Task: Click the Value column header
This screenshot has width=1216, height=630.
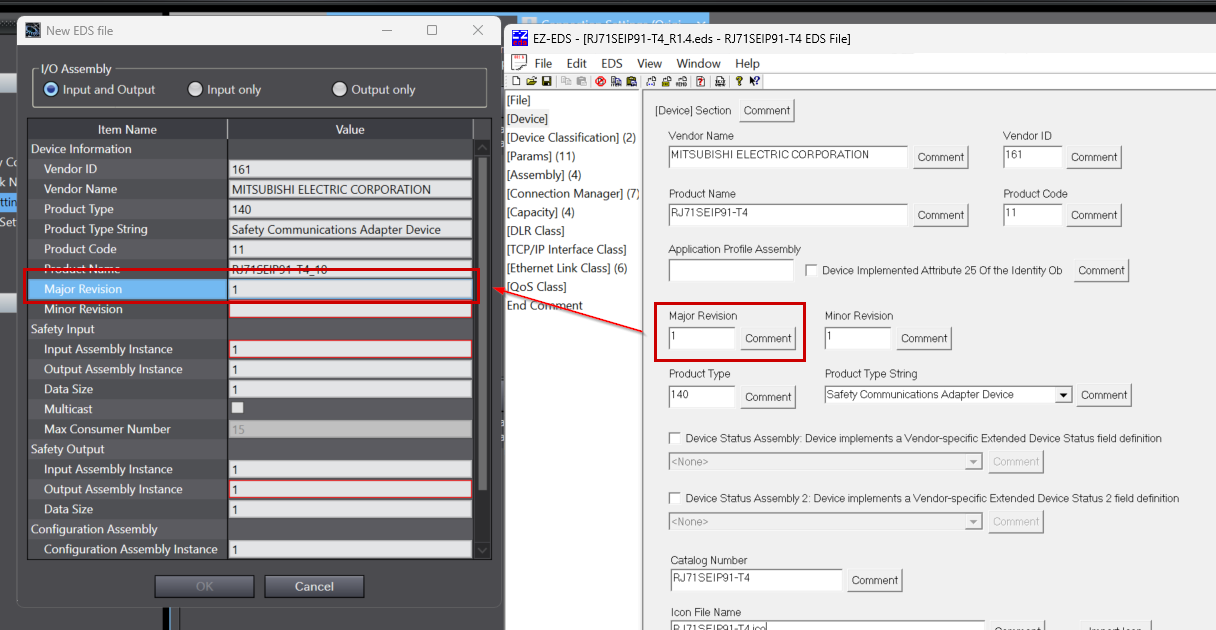Action: click(350, 129)
